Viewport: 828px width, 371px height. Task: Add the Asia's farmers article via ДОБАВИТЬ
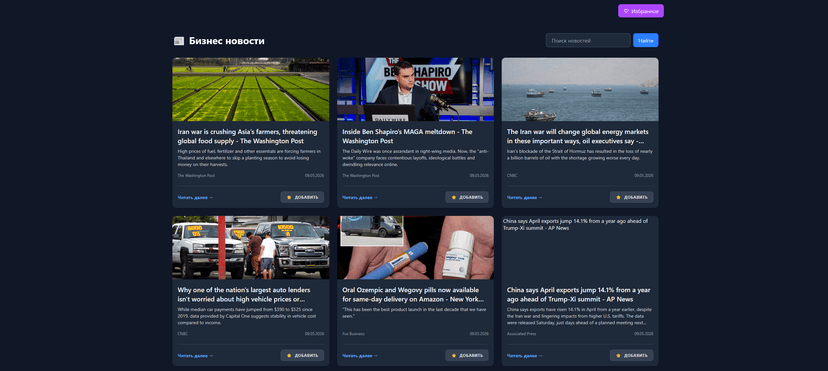click(x=302, y=197)
